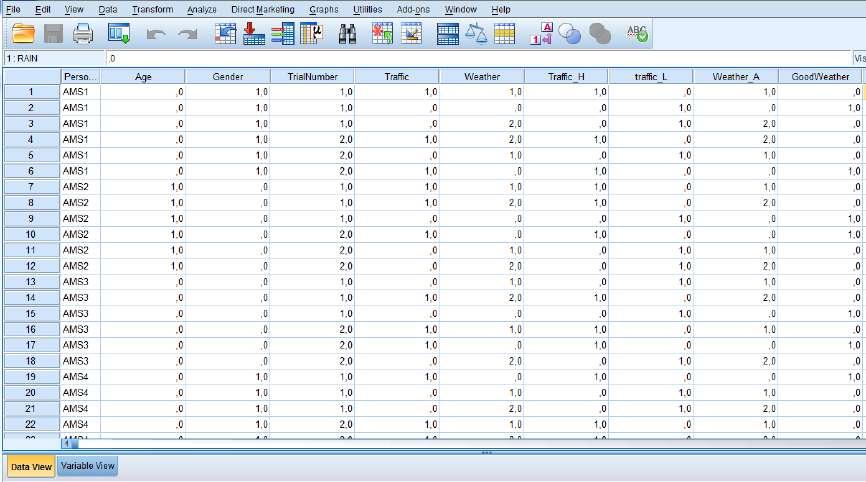Toggle the Value labels icon

[x=541, y=34]
